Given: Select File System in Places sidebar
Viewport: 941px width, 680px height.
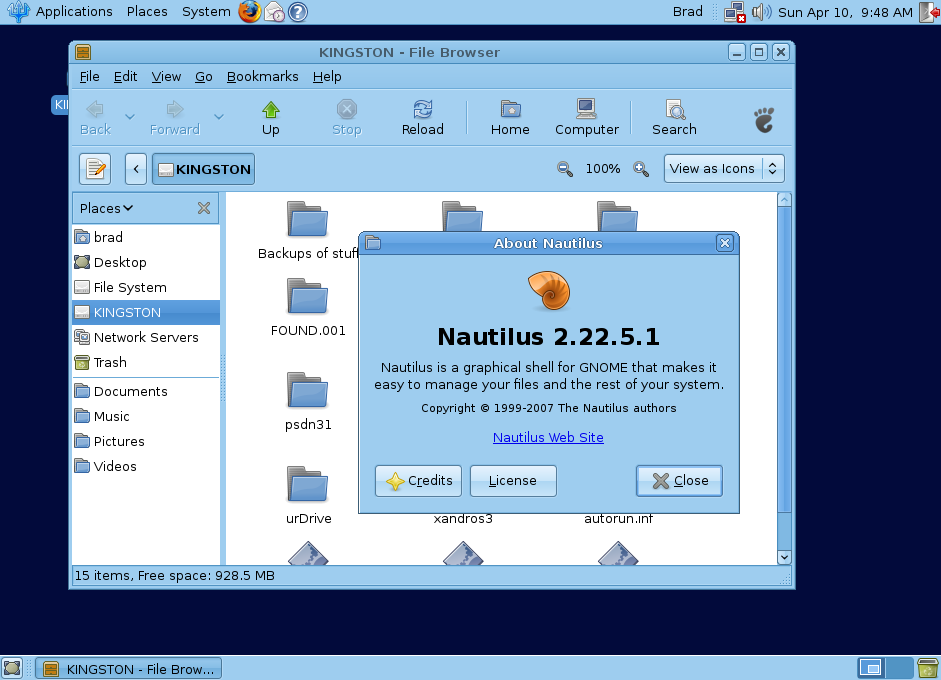Looking at the screenshot, I should (x=146, y=287).
